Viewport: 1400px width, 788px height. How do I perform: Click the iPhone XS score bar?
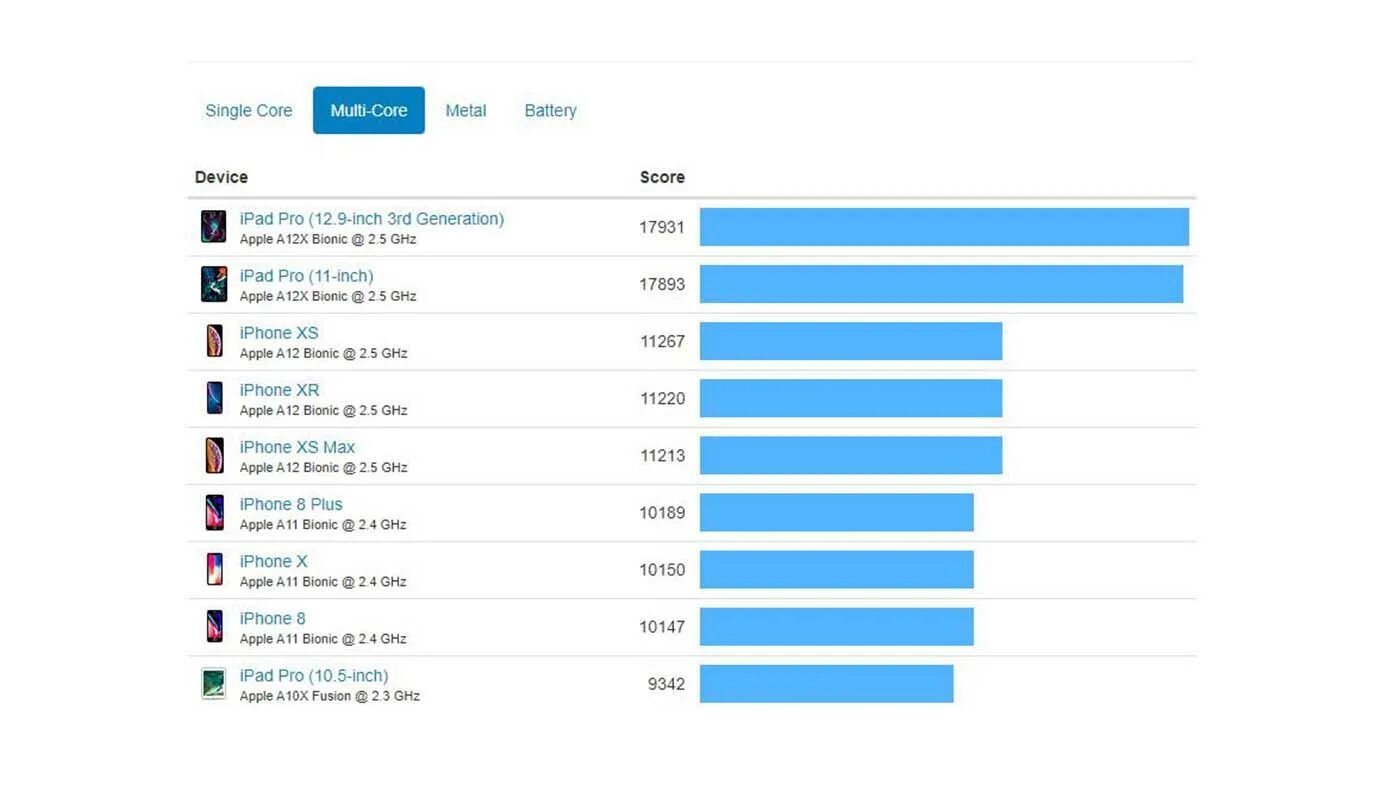coord(851,341)
